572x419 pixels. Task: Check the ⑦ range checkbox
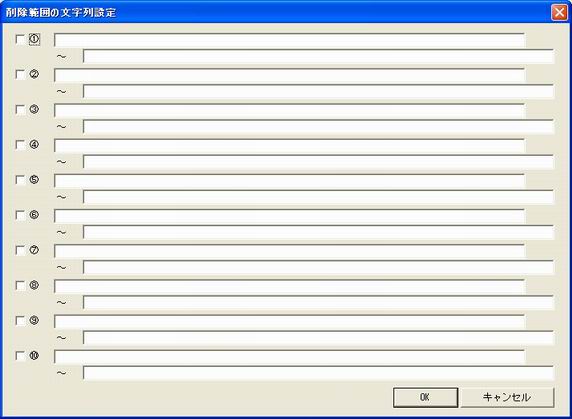20,251
